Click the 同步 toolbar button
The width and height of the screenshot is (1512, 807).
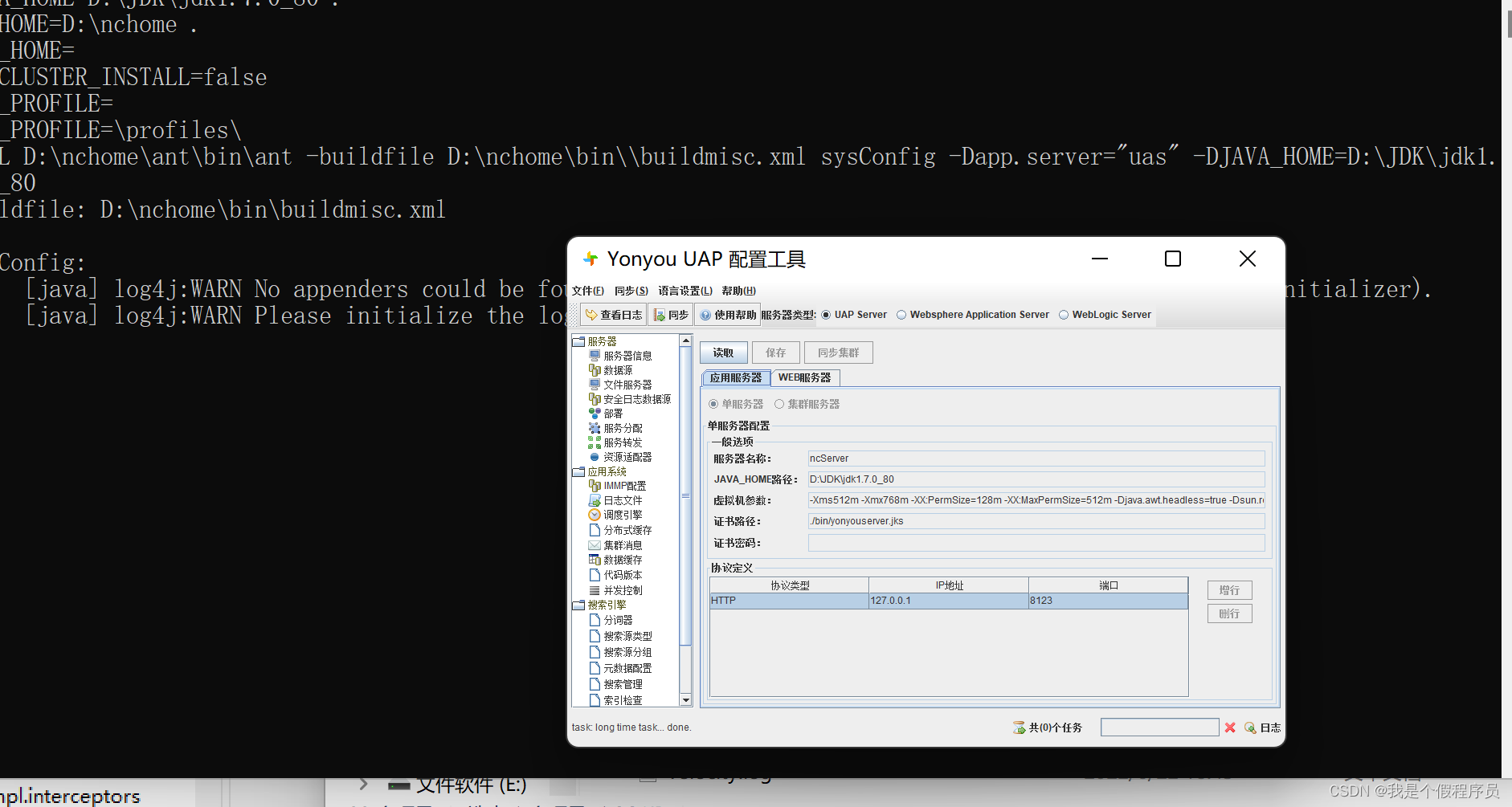click(671, 315)
